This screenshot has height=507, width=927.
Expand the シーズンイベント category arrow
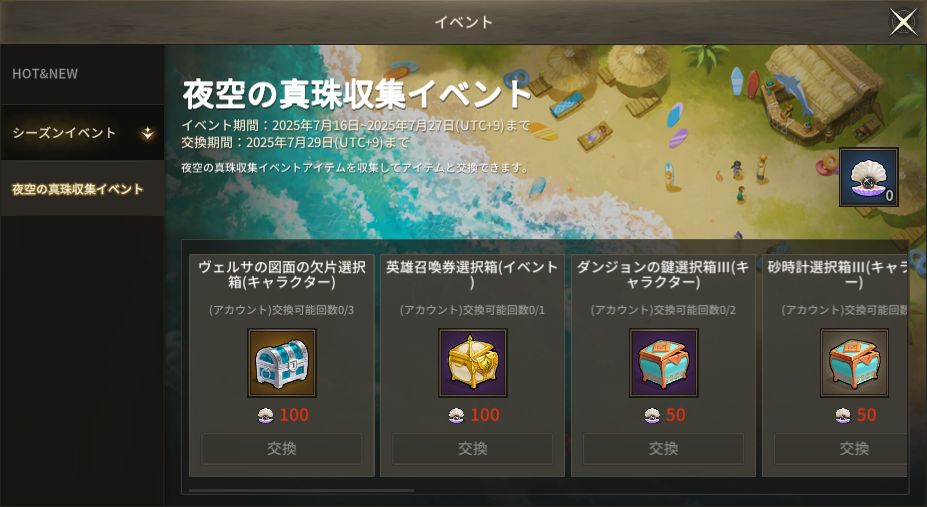(x=147, y=134)
